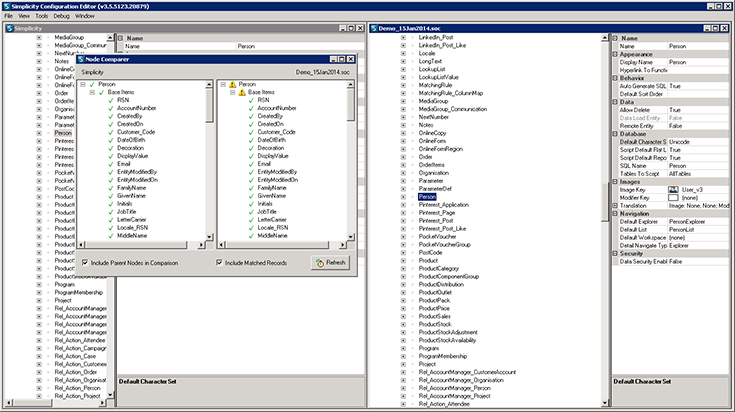
Task: Click the Simplicity child window icon
Action: [9, 28]
